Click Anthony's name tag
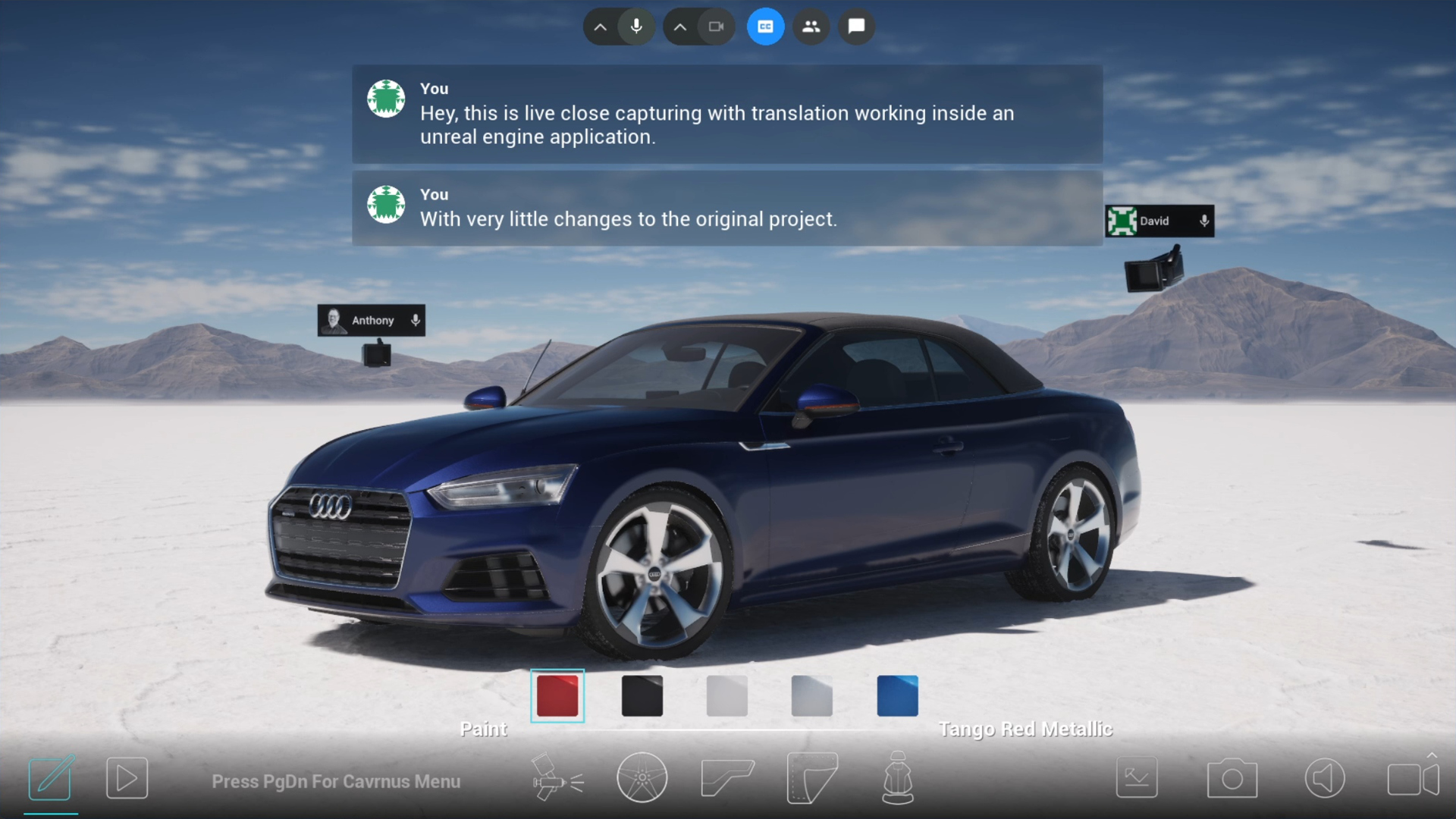The image size is (1456, 819). pos(372,321)
